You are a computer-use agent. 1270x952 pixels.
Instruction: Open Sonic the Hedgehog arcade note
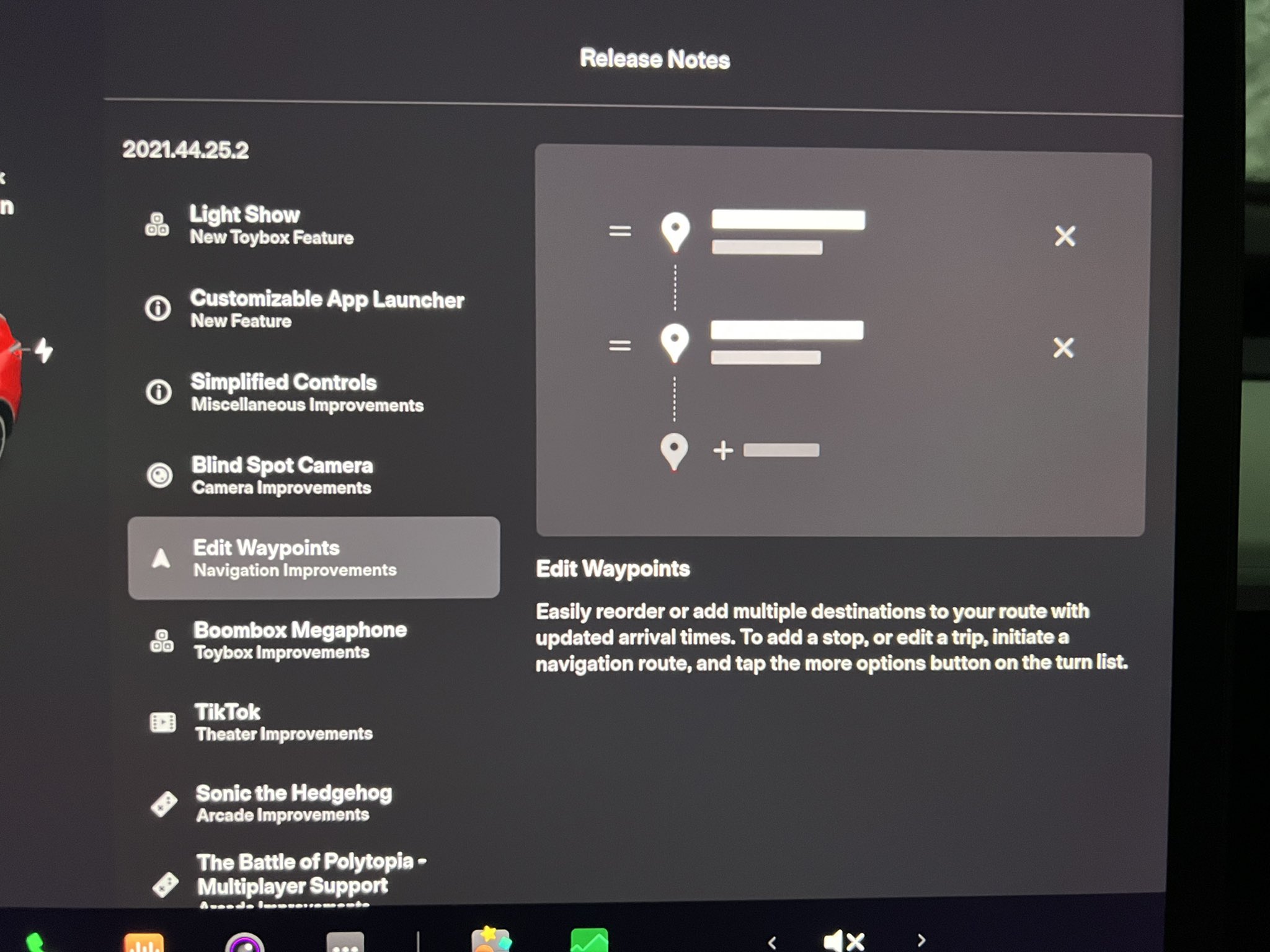coord(293,803)
